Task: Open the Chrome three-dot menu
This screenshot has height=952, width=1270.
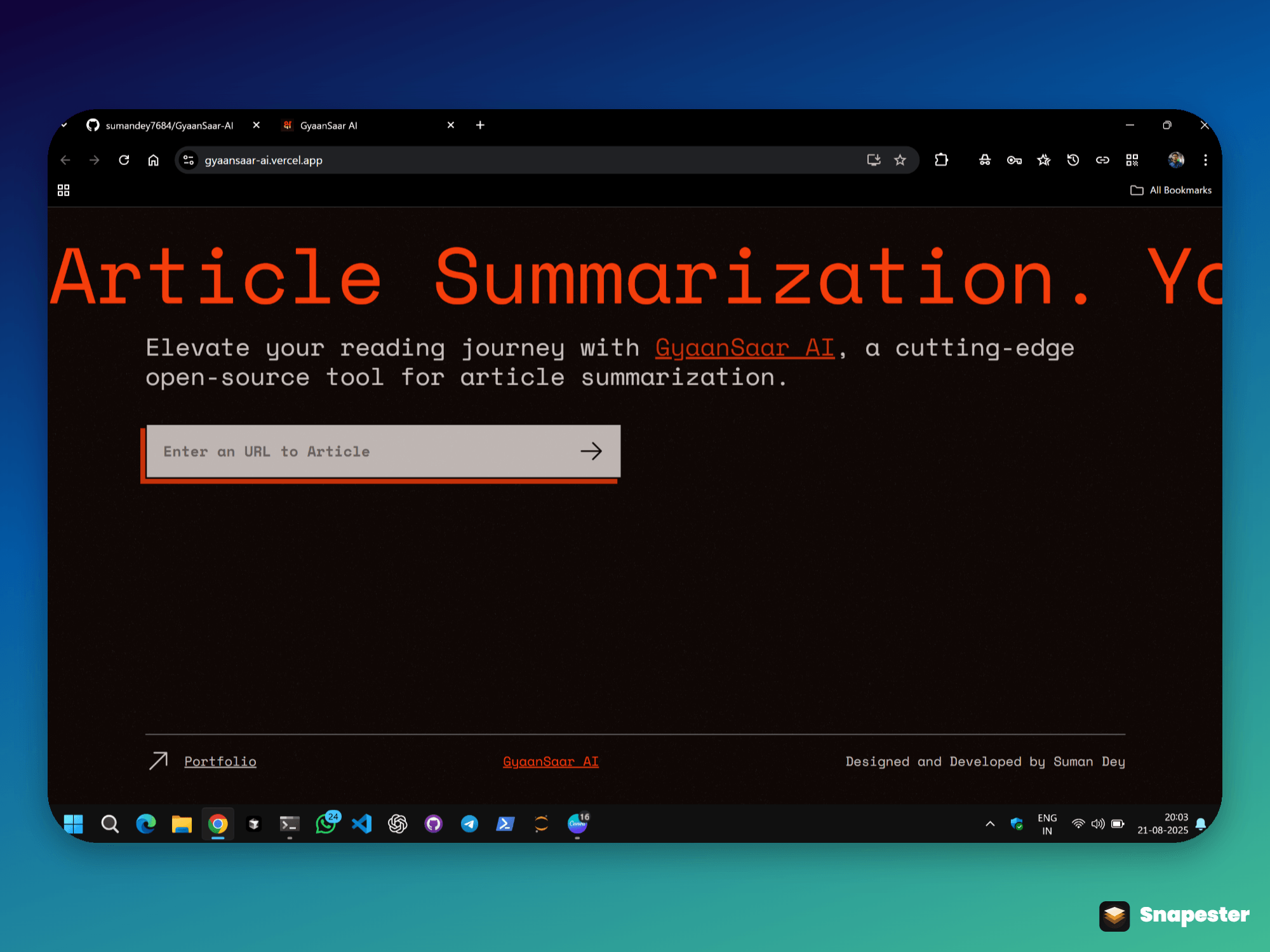Action: pyautogui.click(x=1205, y=161)
